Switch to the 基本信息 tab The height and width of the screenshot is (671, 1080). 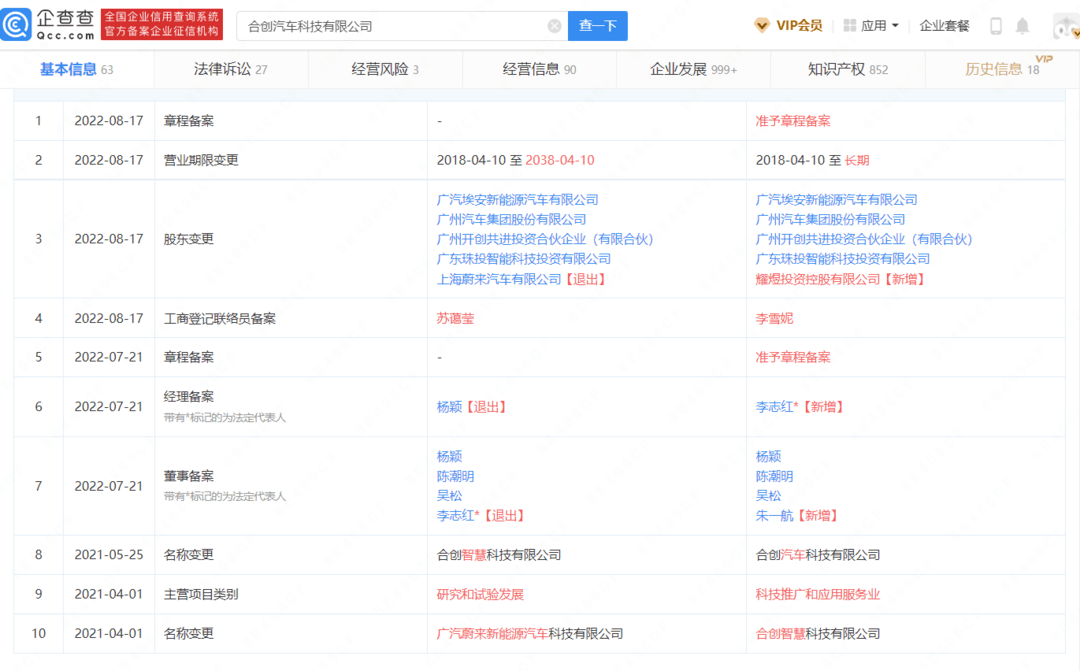pyautogui.click(x=76, y=69)
